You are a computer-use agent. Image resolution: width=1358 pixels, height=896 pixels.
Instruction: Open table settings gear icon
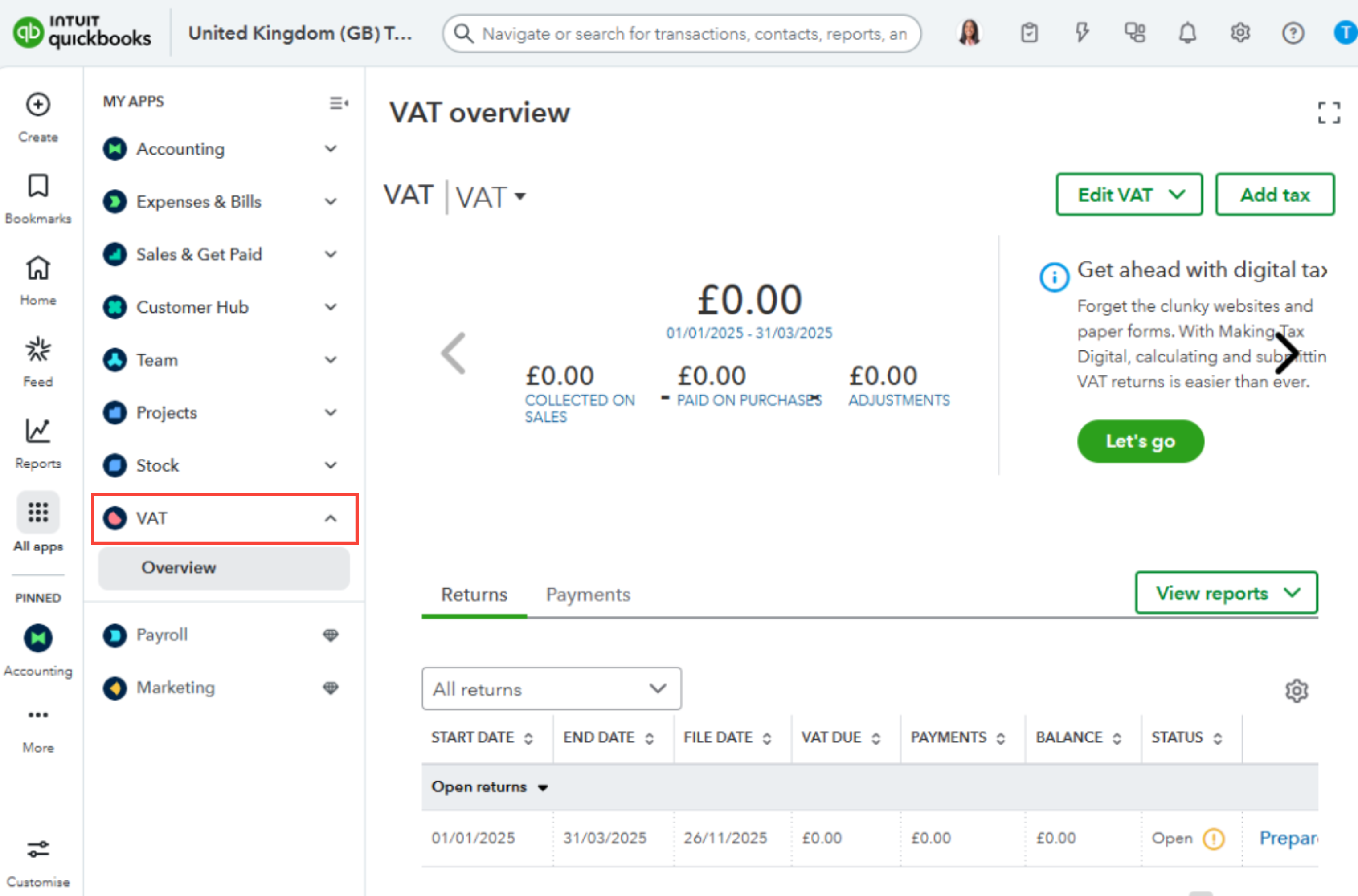click(x=1296, y=690)
